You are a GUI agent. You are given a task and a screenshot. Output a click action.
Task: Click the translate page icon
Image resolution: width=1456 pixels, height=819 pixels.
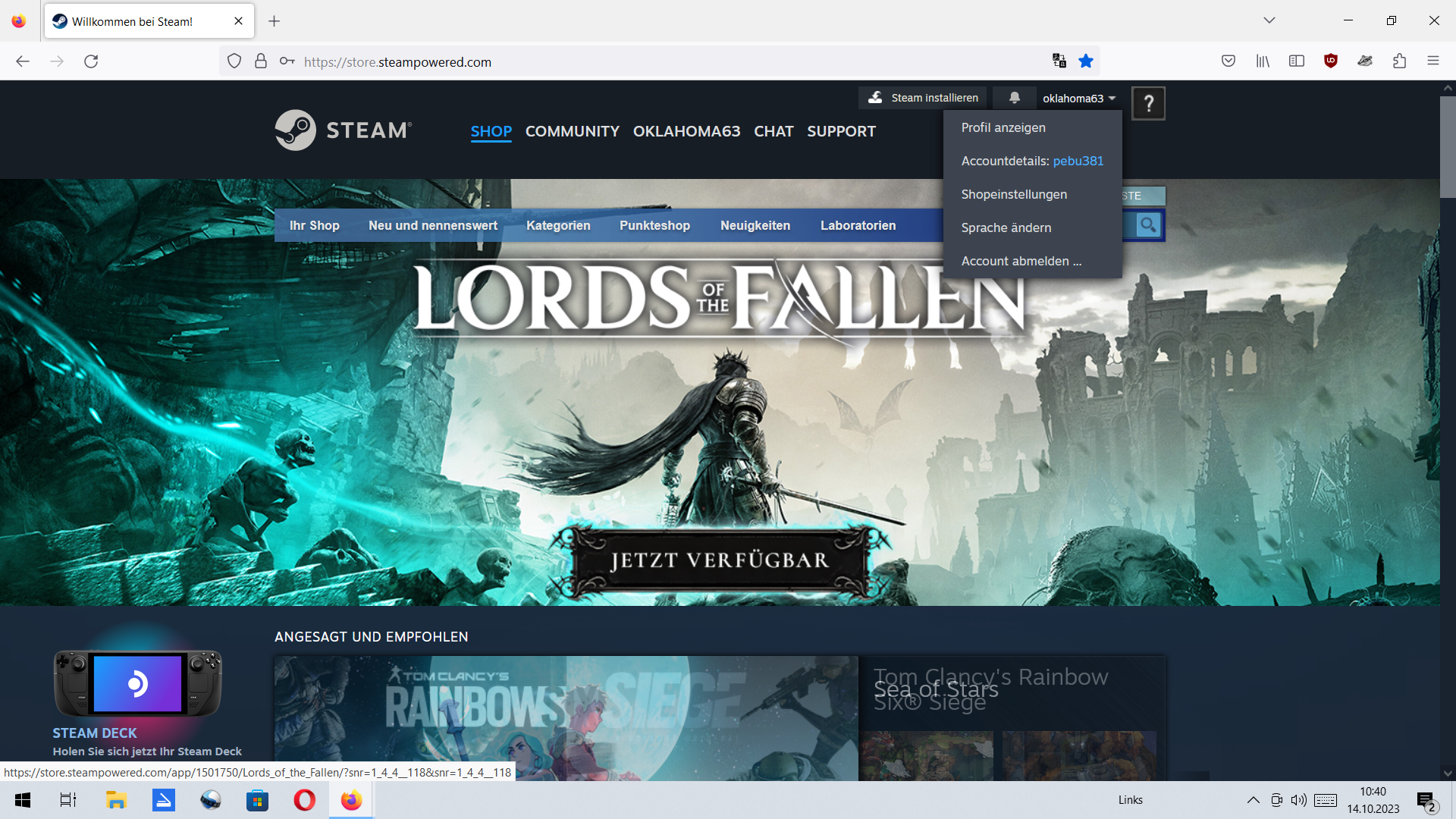(1059, 61)
